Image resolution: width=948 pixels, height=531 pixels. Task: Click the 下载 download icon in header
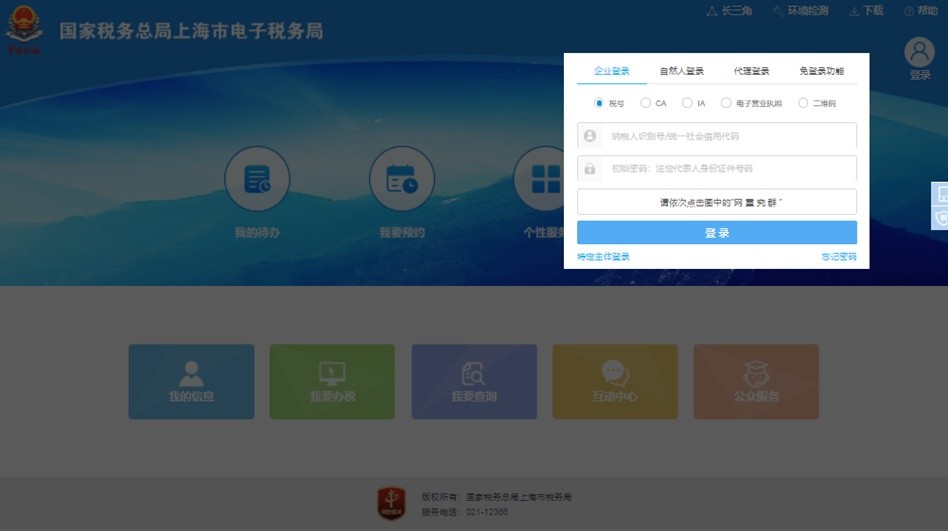point(855,11)
